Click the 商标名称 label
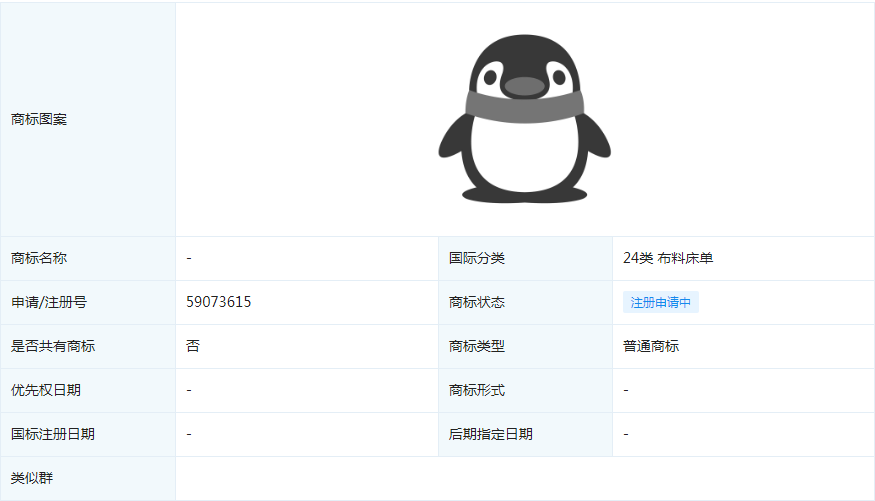 (x=39, y=258)
